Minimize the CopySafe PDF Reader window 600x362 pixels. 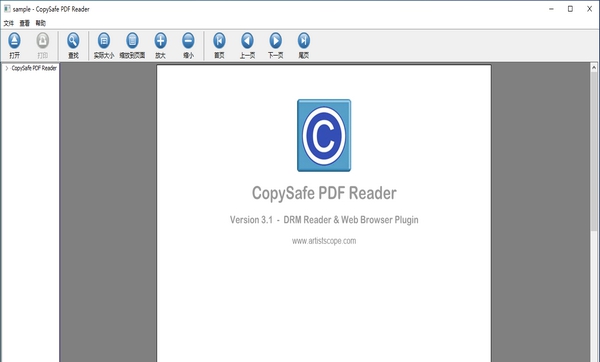[551, 9]
